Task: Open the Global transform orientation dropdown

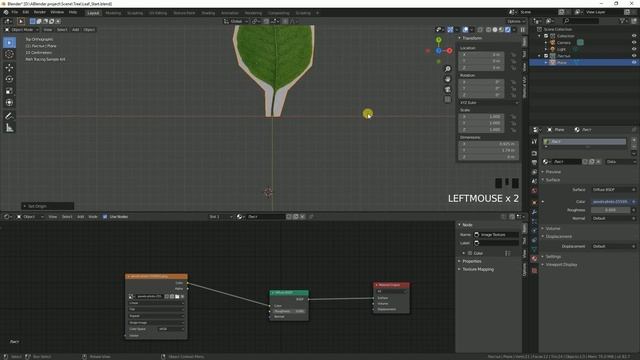Action: [x=236, y=21]
